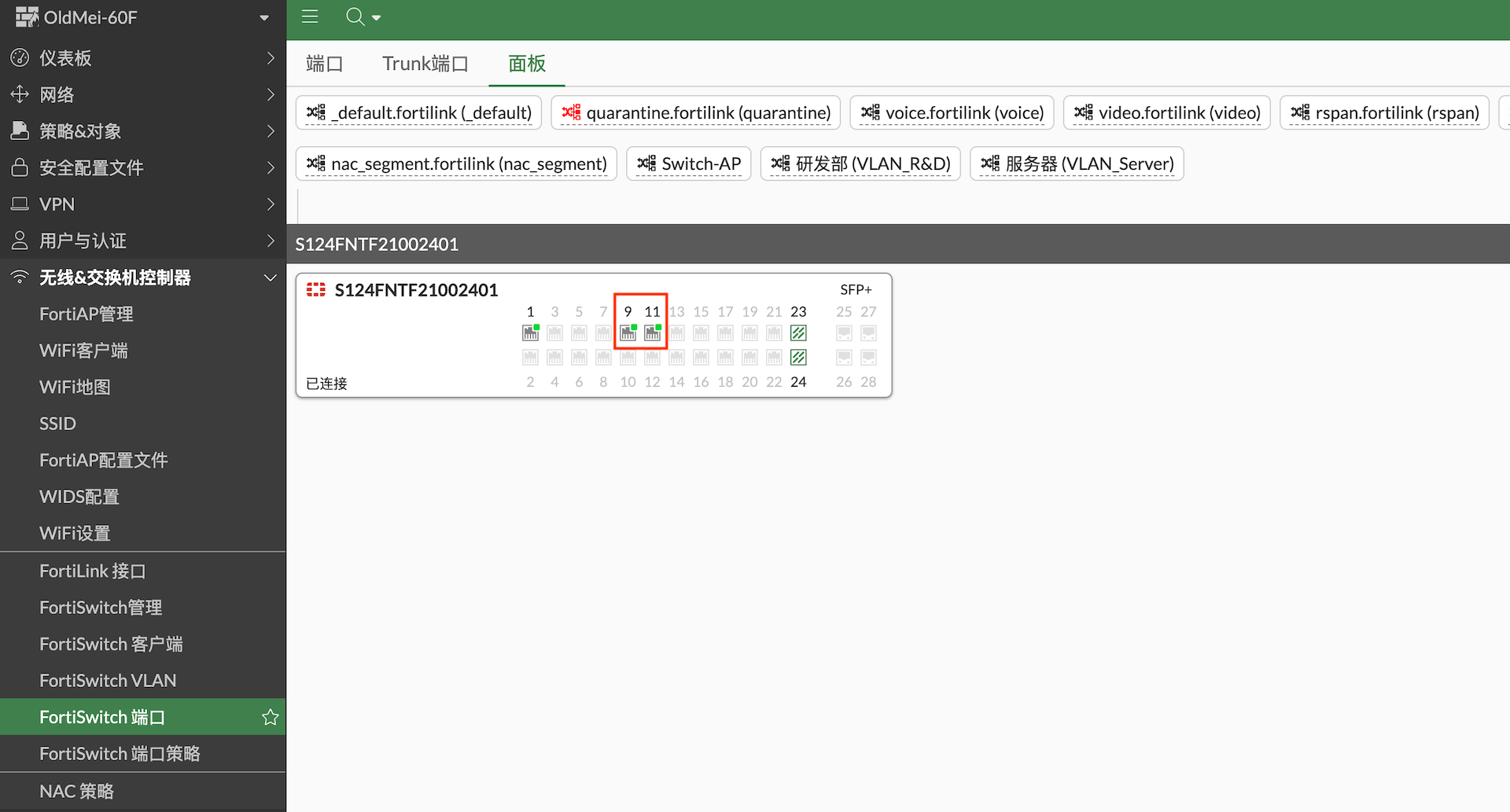
Task: Click port 7 icon on the faceplate
Action: pos(604,333)
